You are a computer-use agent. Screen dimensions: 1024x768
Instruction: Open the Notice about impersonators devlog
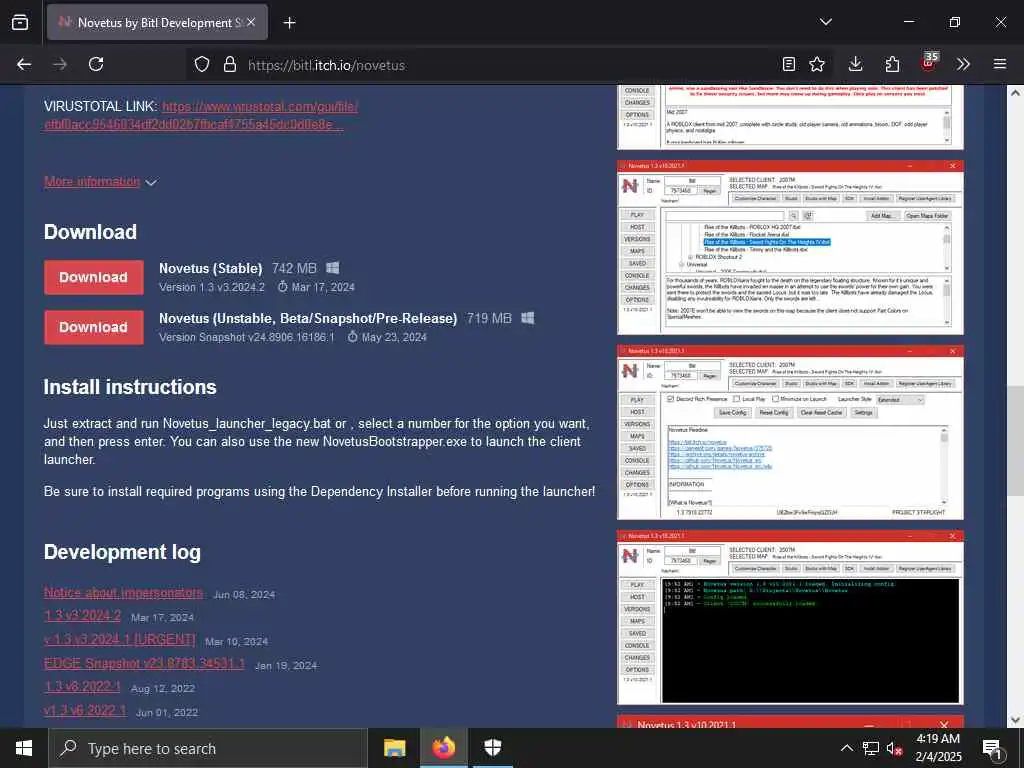pyautogui.click(x=123, y=593)
